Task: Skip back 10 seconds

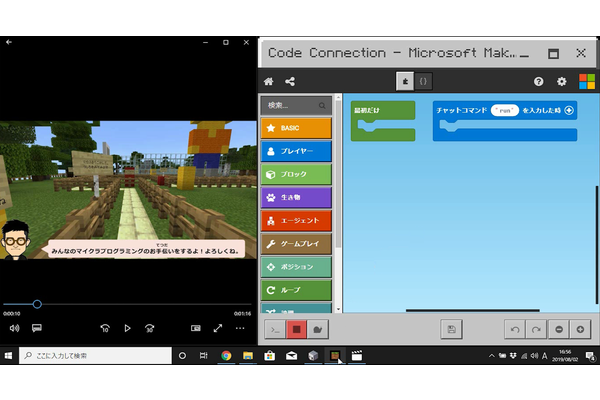Action: (105, 328)
